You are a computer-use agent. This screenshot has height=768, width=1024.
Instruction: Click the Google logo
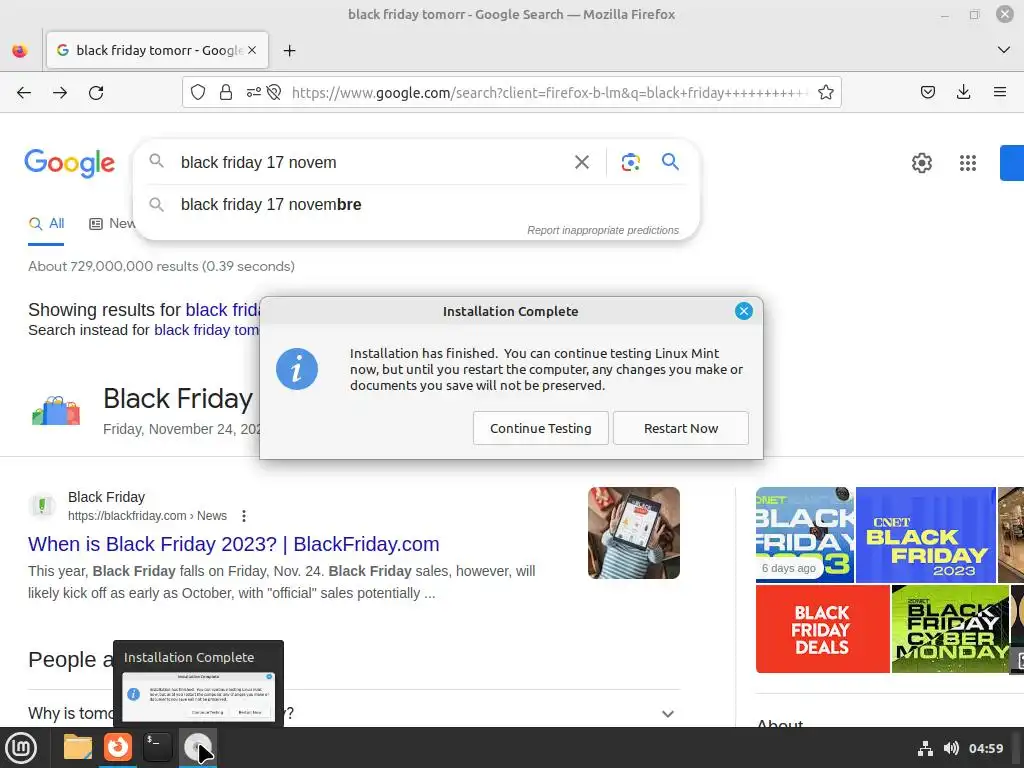pos(69,163)
